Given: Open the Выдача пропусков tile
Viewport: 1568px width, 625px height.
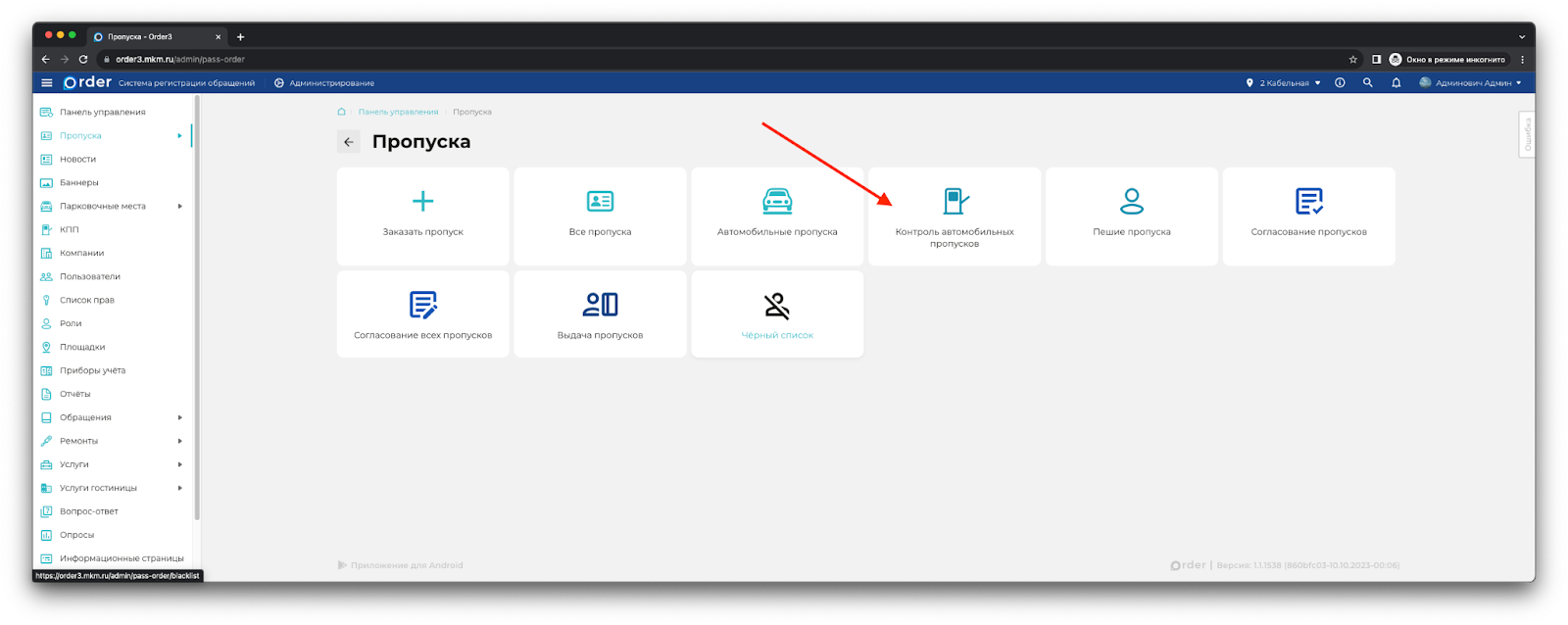Looking at the screenshot, I should tap(600, 314).
